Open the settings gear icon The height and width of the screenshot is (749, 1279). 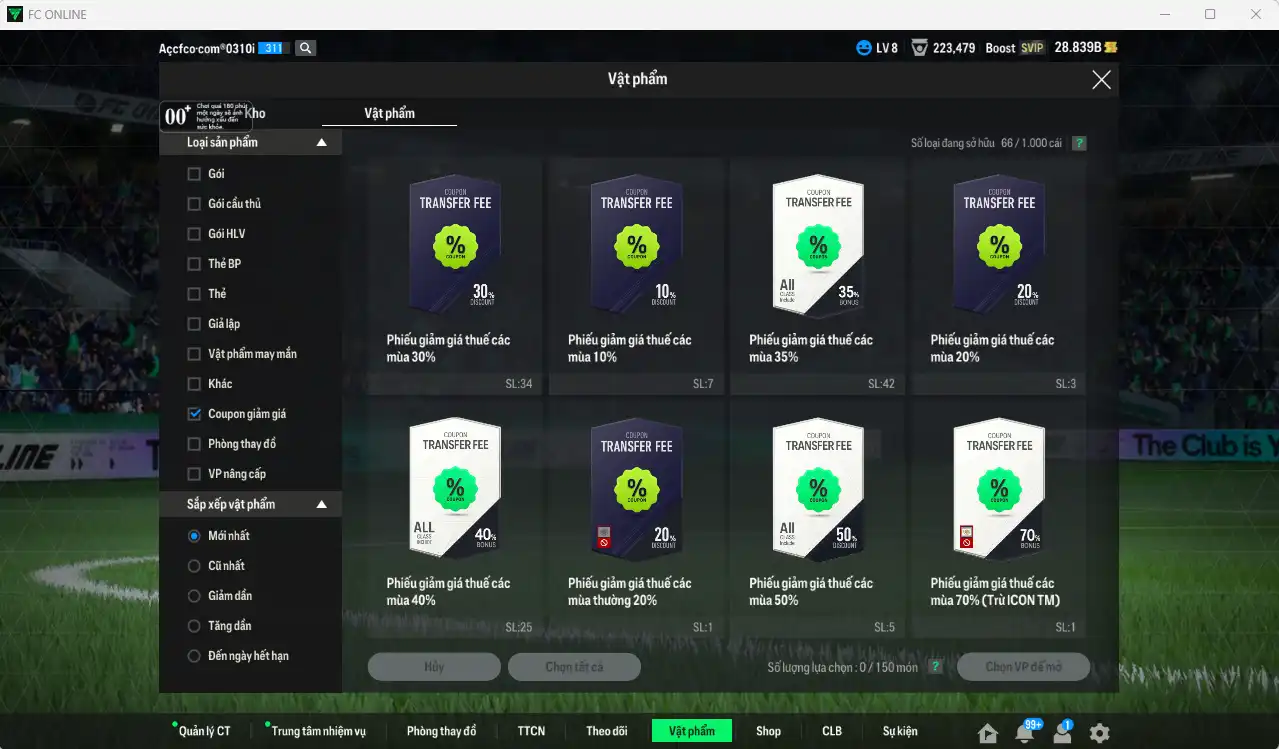click(x=1099, y=733)
